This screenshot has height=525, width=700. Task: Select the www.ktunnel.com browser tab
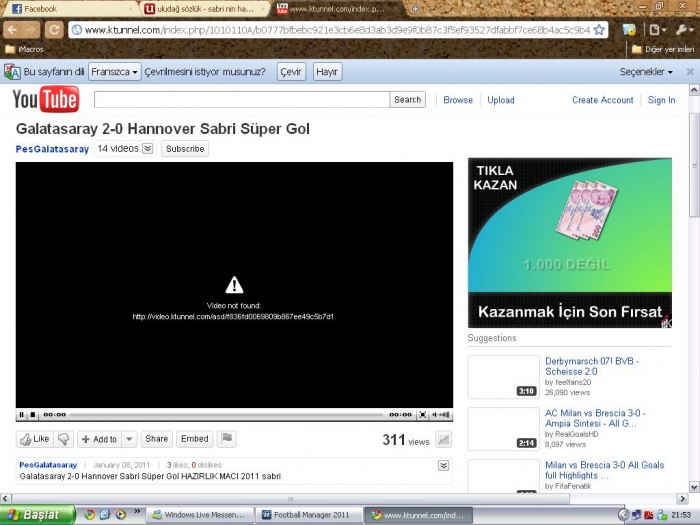[337, 8]
